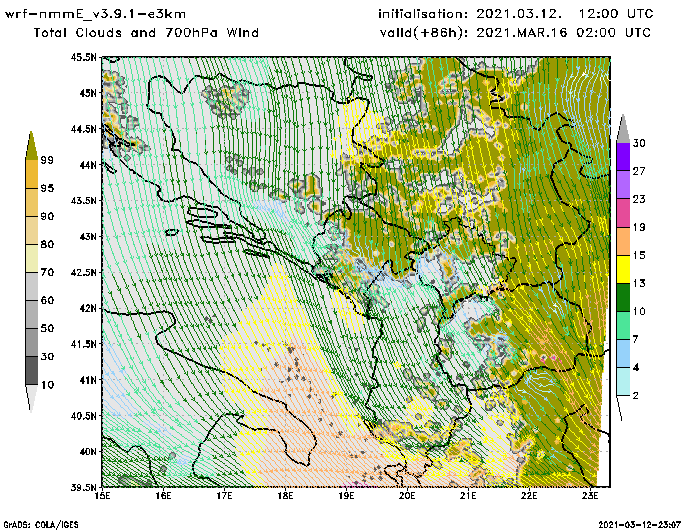Click the valid(+86h) time text
This screenshot has width=700, height=530.
[x=516, y=33]
